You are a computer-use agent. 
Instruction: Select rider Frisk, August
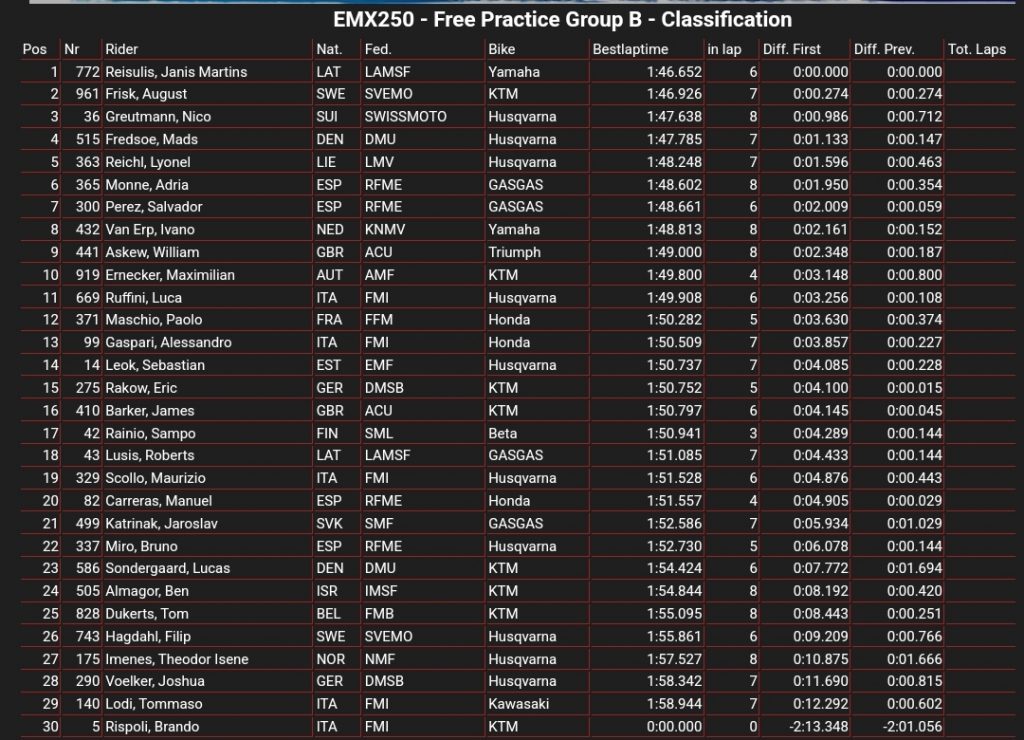[x=146, y=94]
